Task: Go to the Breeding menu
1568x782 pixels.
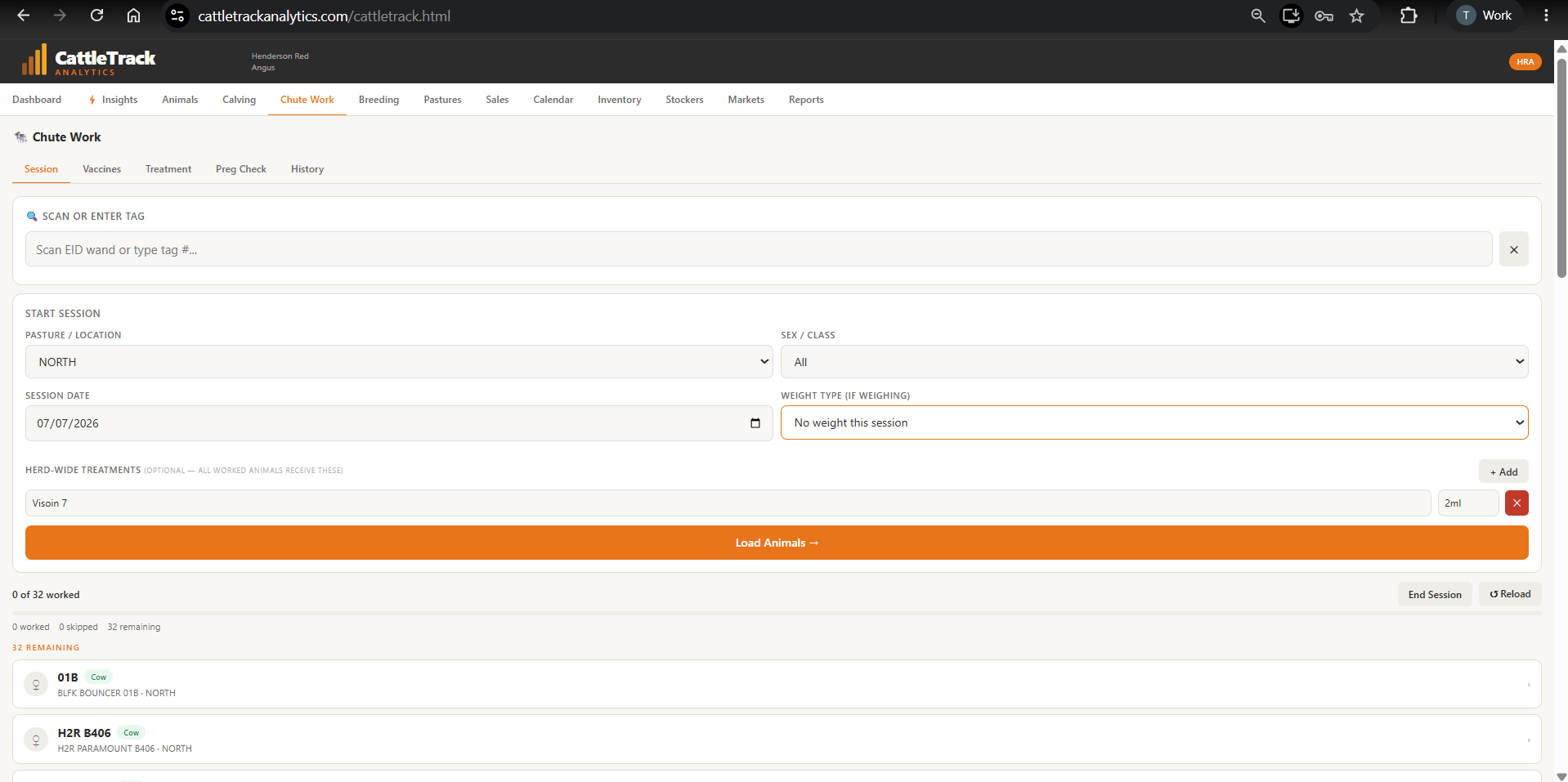Action: coord(379,100)
